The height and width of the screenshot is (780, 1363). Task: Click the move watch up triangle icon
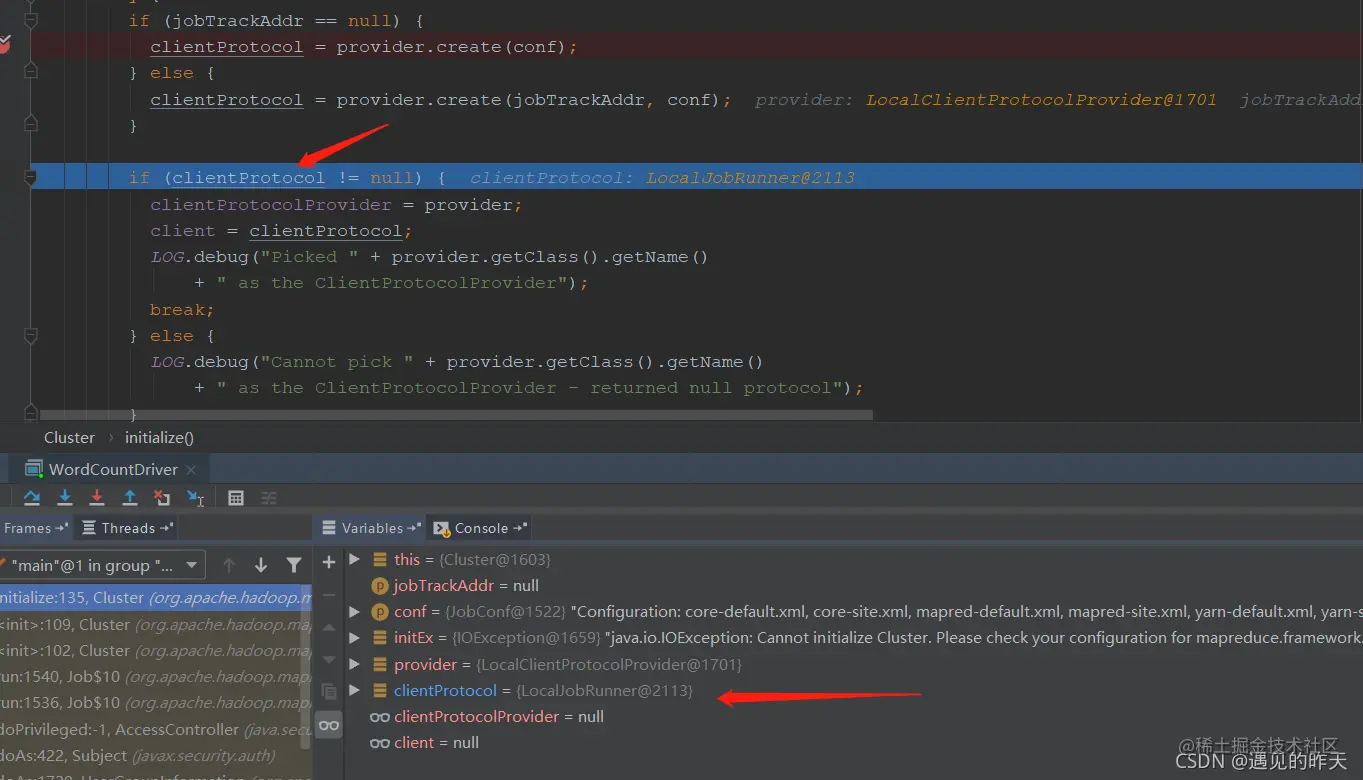[329, 627]
